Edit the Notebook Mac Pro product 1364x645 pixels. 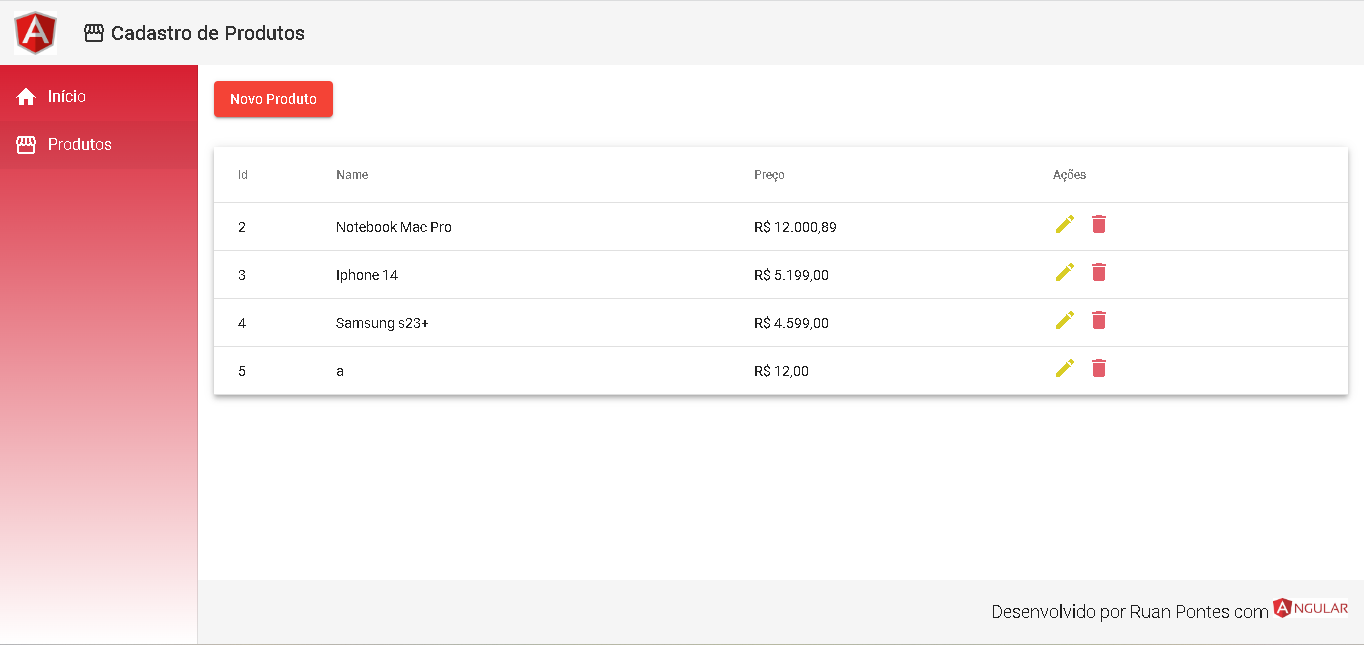(x=1065, y=224)
